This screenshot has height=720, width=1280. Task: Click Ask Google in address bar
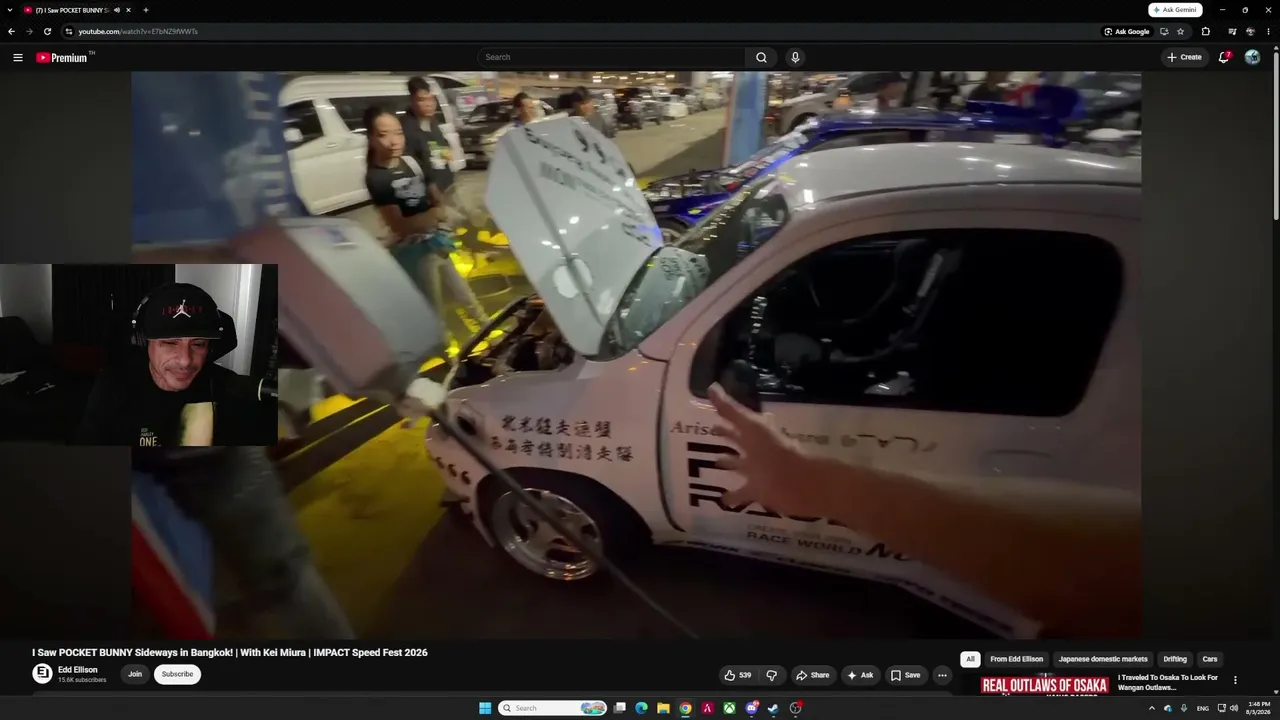(1127, 31)
